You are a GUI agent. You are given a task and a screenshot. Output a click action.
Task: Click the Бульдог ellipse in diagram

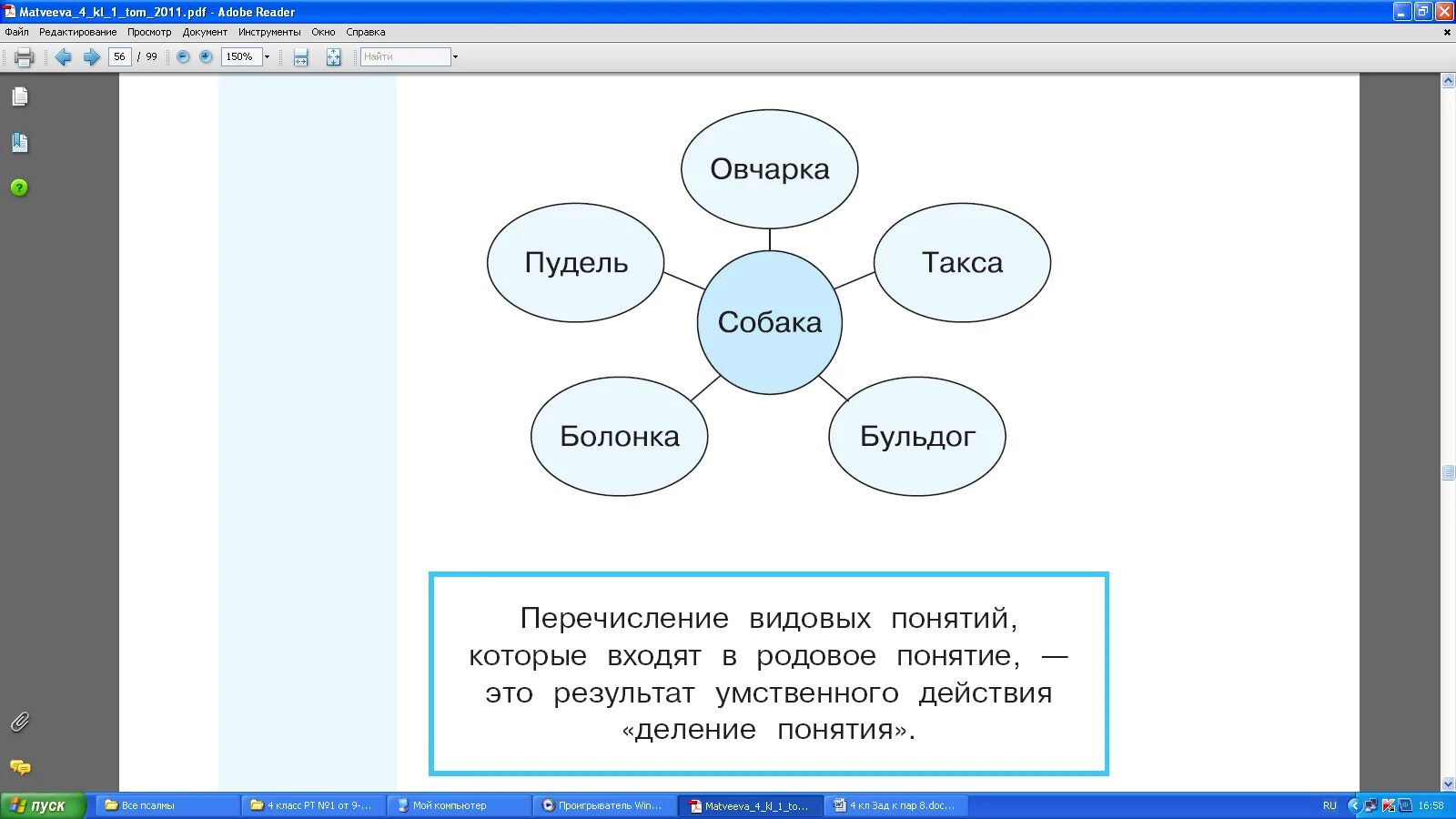917,436
